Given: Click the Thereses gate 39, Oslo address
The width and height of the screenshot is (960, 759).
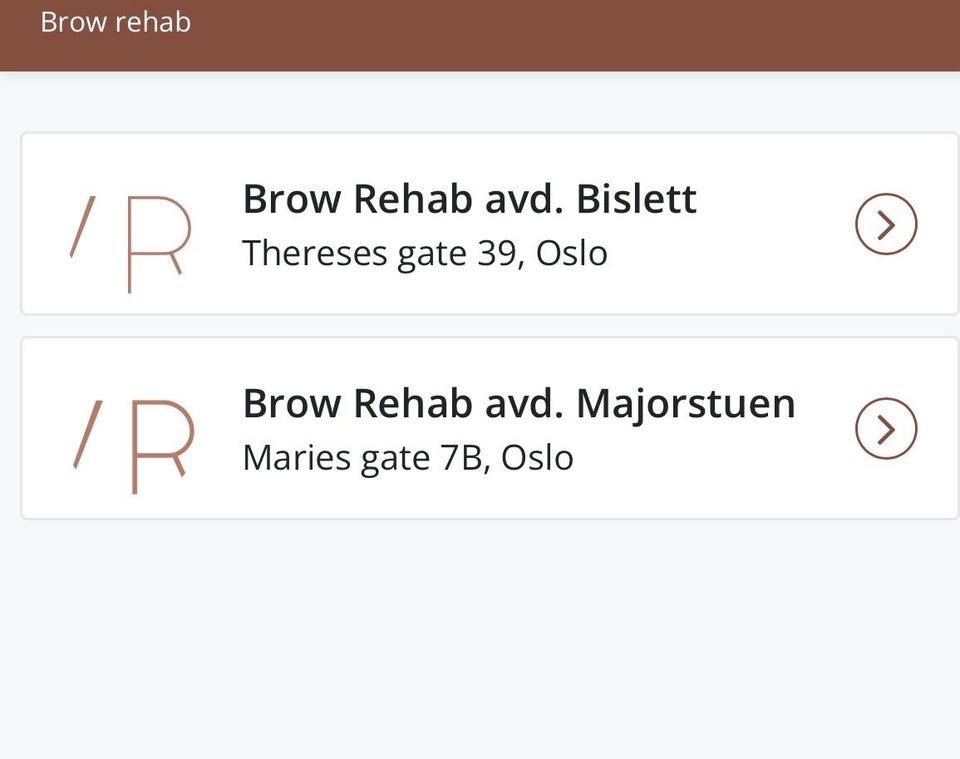Looking at the screenshot, I should point(425,252).
